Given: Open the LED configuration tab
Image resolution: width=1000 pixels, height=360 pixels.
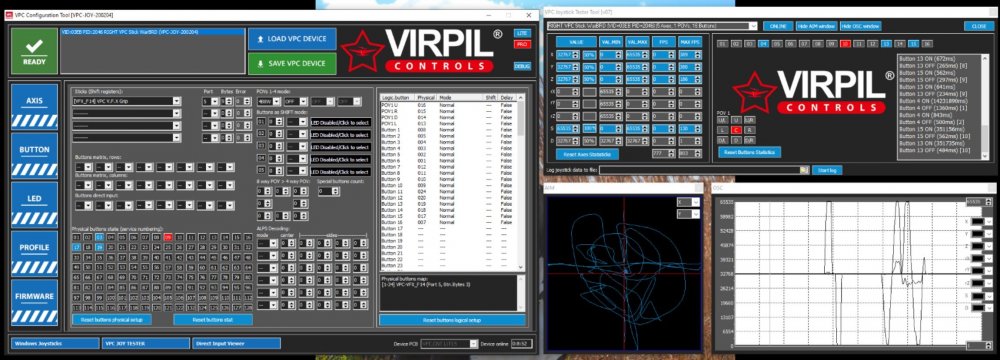Looking at the screenshot, I should coord(34,205).
